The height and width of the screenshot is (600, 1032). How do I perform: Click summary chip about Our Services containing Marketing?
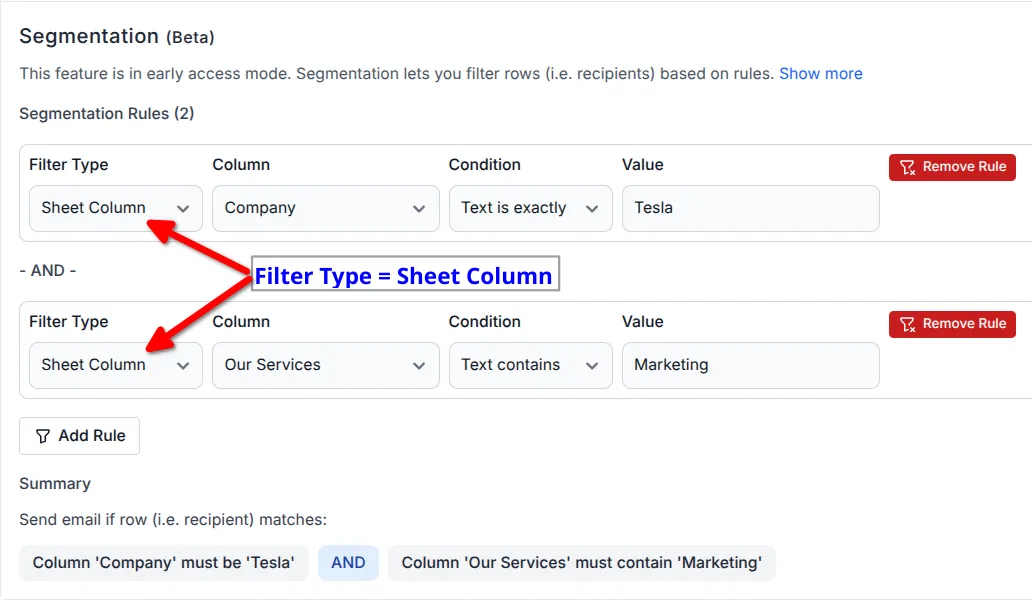pos(583,562)
